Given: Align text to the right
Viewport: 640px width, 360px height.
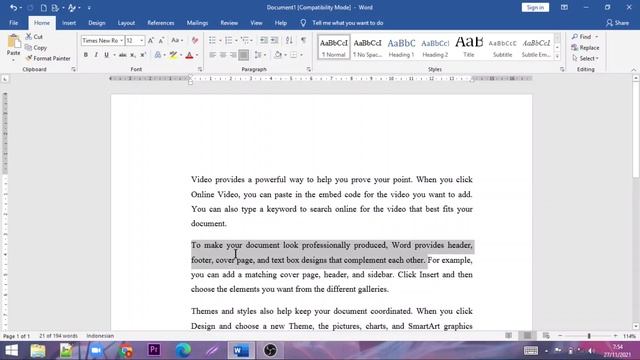Looking at the screenshot, I should pyautogui.click(x=233, y=55).
